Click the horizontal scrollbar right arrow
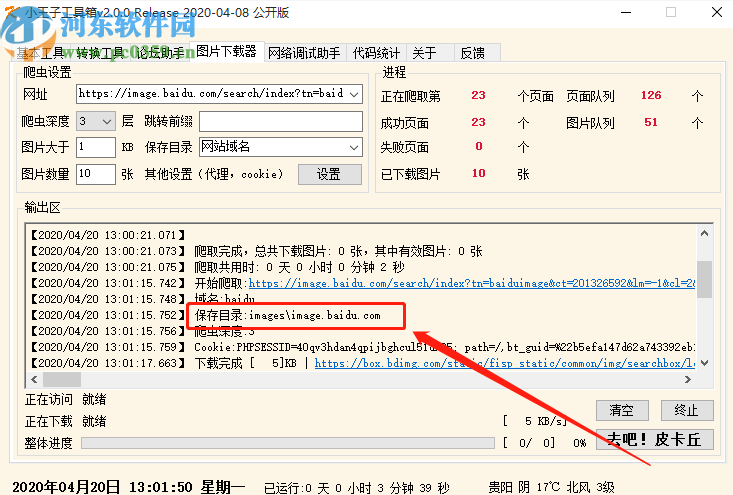The image size is (733, 495). 688,379
